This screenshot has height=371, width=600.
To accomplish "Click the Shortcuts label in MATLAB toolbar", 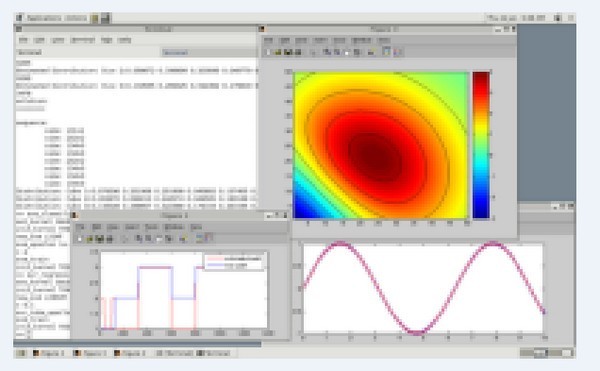I will [29, 52].
